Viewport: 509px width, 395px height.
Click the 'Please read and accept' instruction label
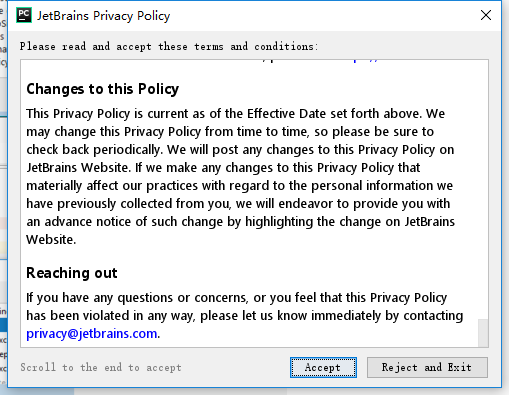pos(169,46)
